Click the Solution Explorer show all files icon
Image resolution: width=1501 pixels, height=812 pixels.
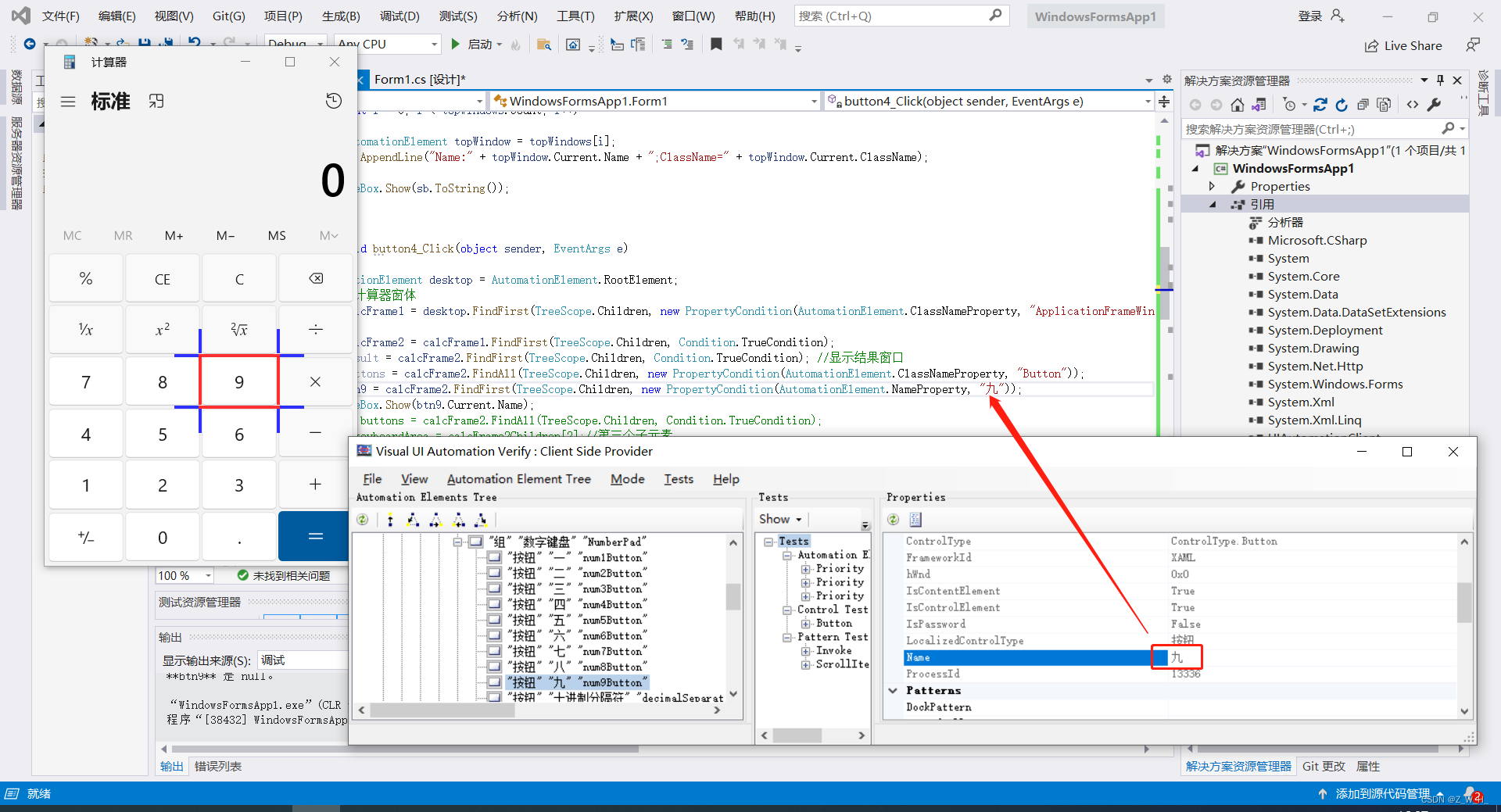(x=1384, y=105)
